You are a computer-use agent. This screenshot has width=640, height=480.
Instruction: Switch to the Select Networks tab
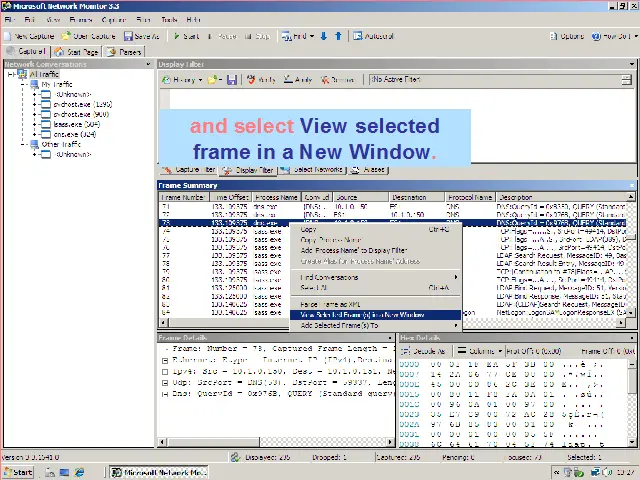tap(312, 170)
